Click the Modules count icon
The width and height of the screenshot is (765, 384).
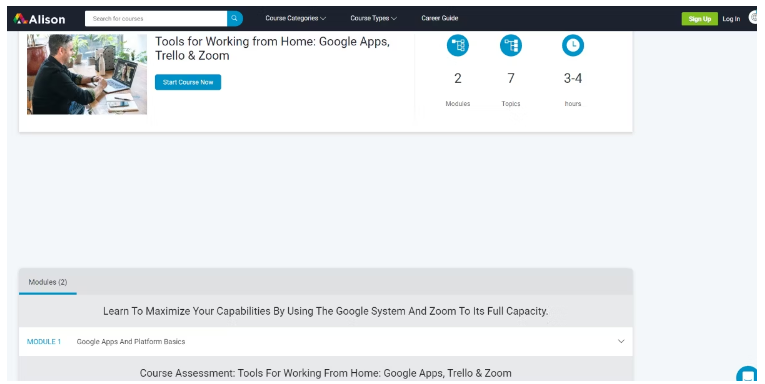pyautogui.click(x=458, y=45)
